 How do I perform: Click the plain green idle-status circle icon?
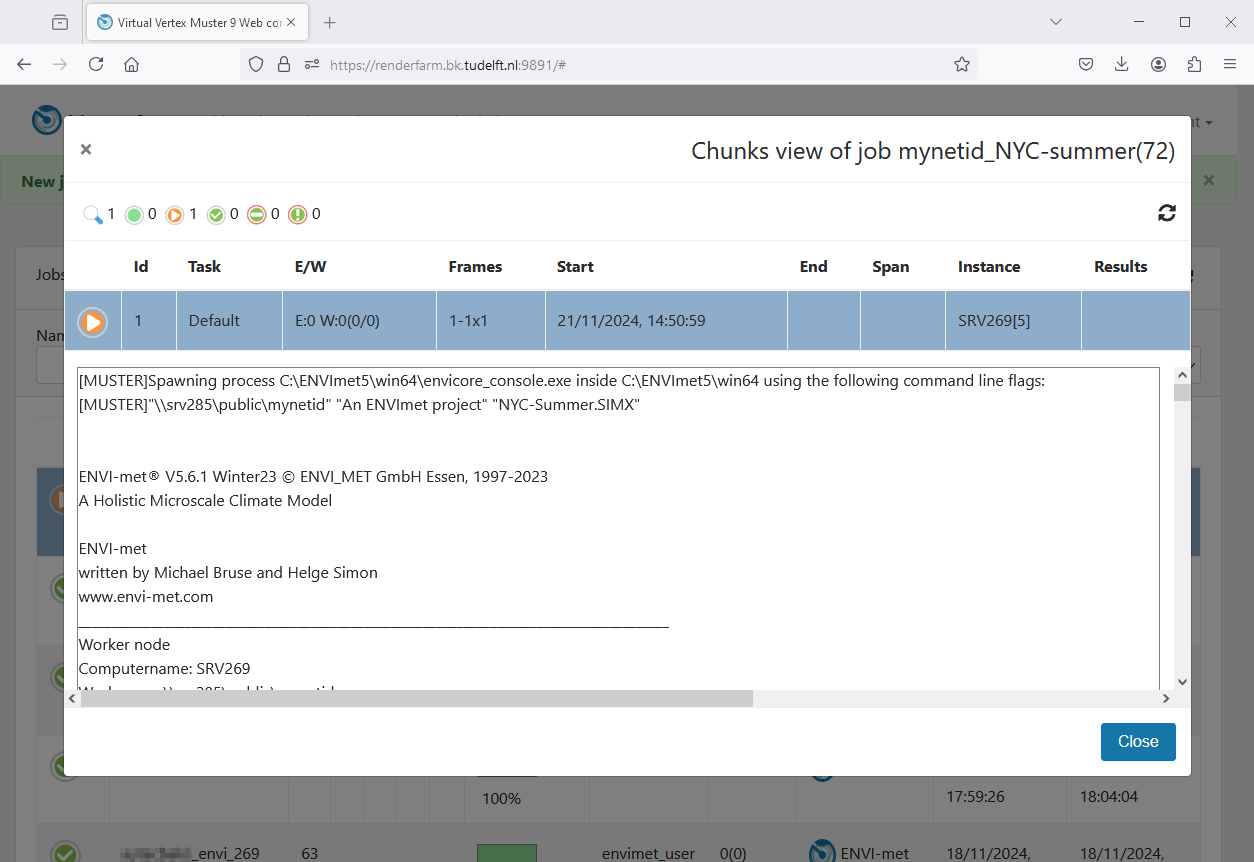(x=134, y=214)
